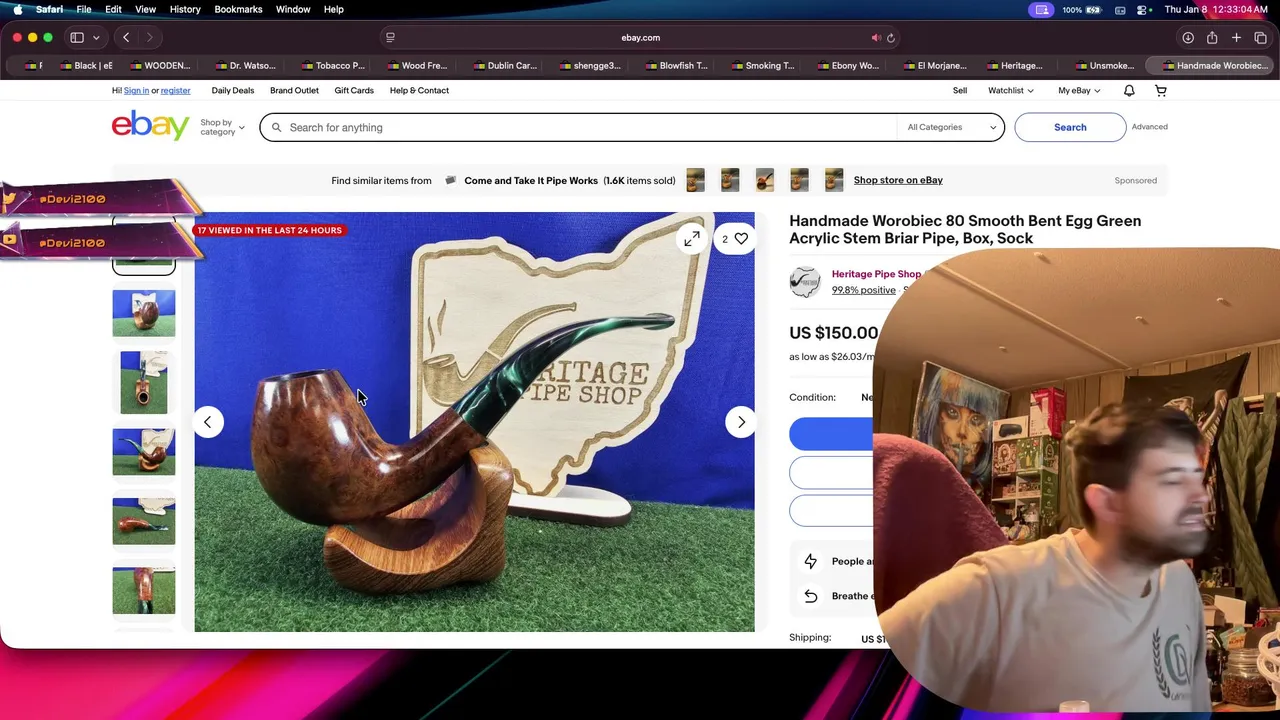Click the blue Search button

coord(1070,127)
